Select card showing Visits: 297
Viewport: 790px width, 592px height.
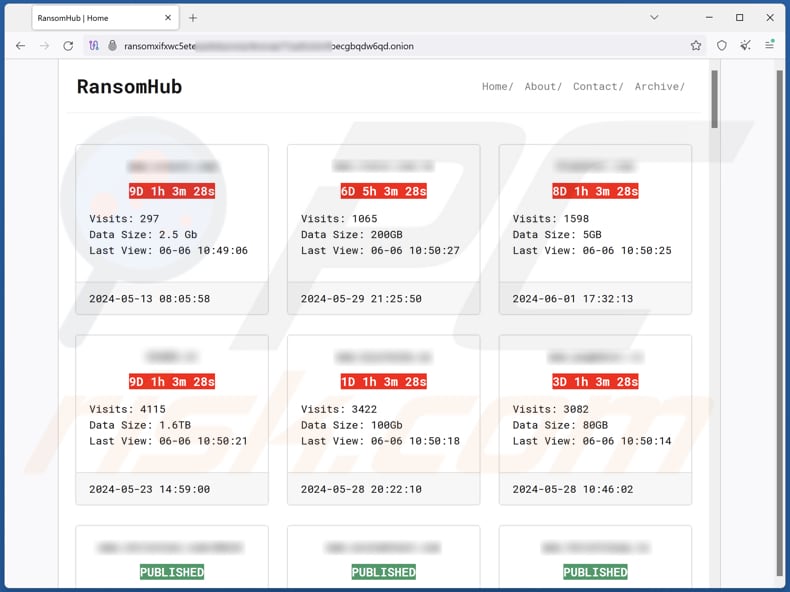(172, 229)
